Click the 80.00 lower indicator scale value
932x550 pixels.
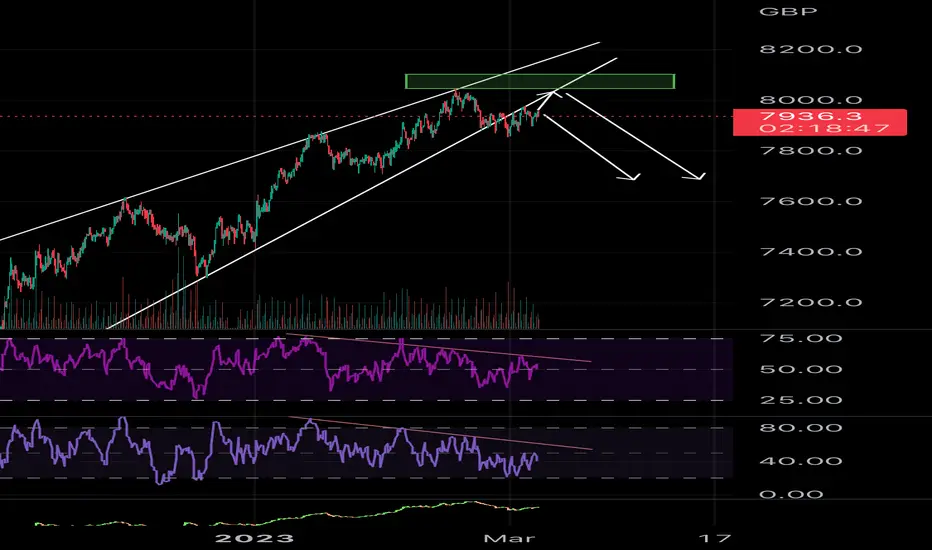coord(801,428)
